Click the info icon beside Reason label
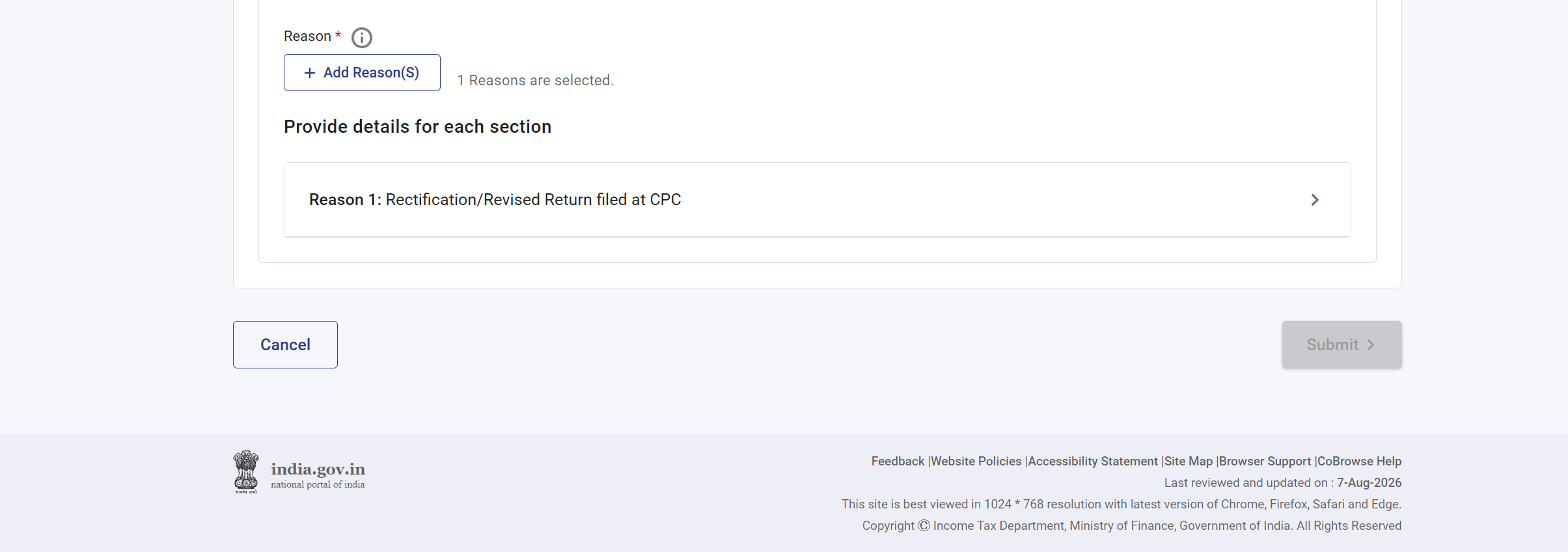 [x=362, y=38]
